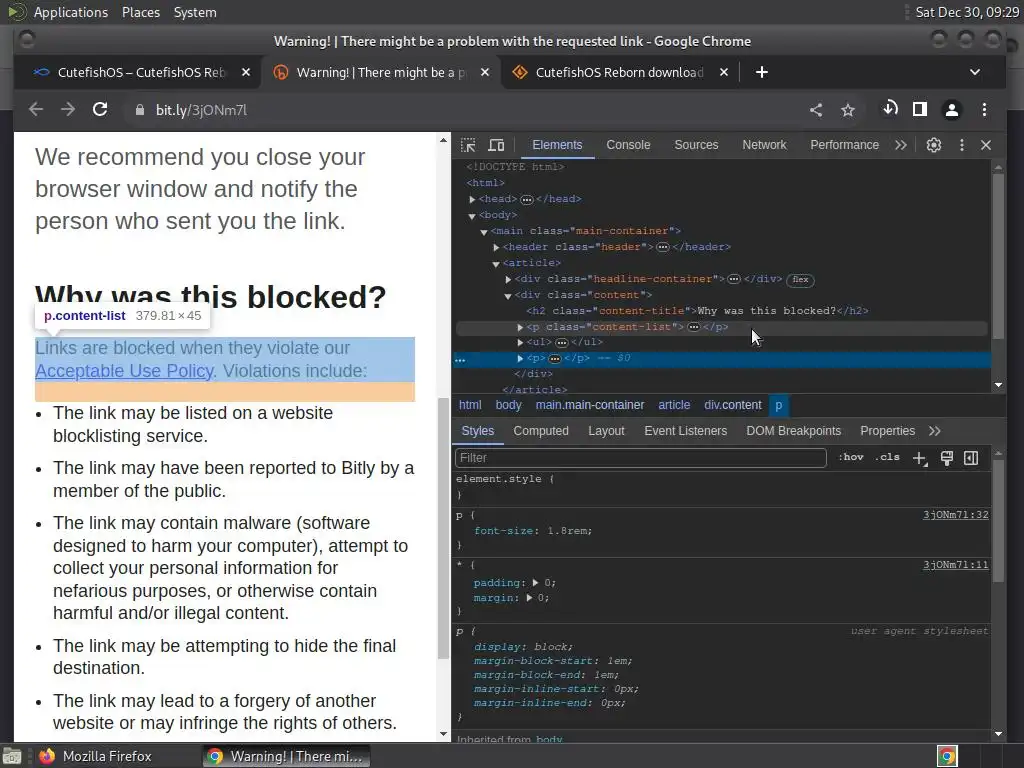Click the flex badge on the headline-container div

(x=800, y=280)
